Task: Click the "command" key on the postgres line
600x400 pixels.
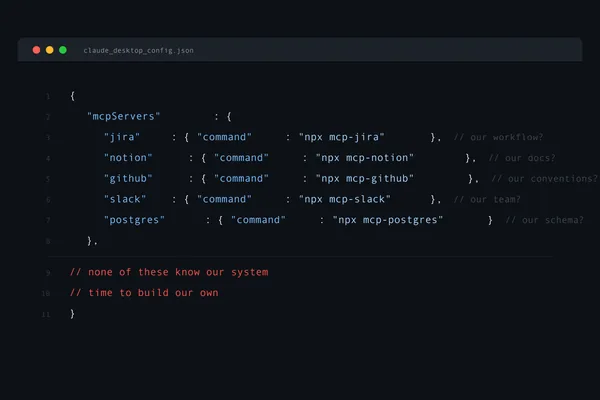Action: tap(258, 220)
